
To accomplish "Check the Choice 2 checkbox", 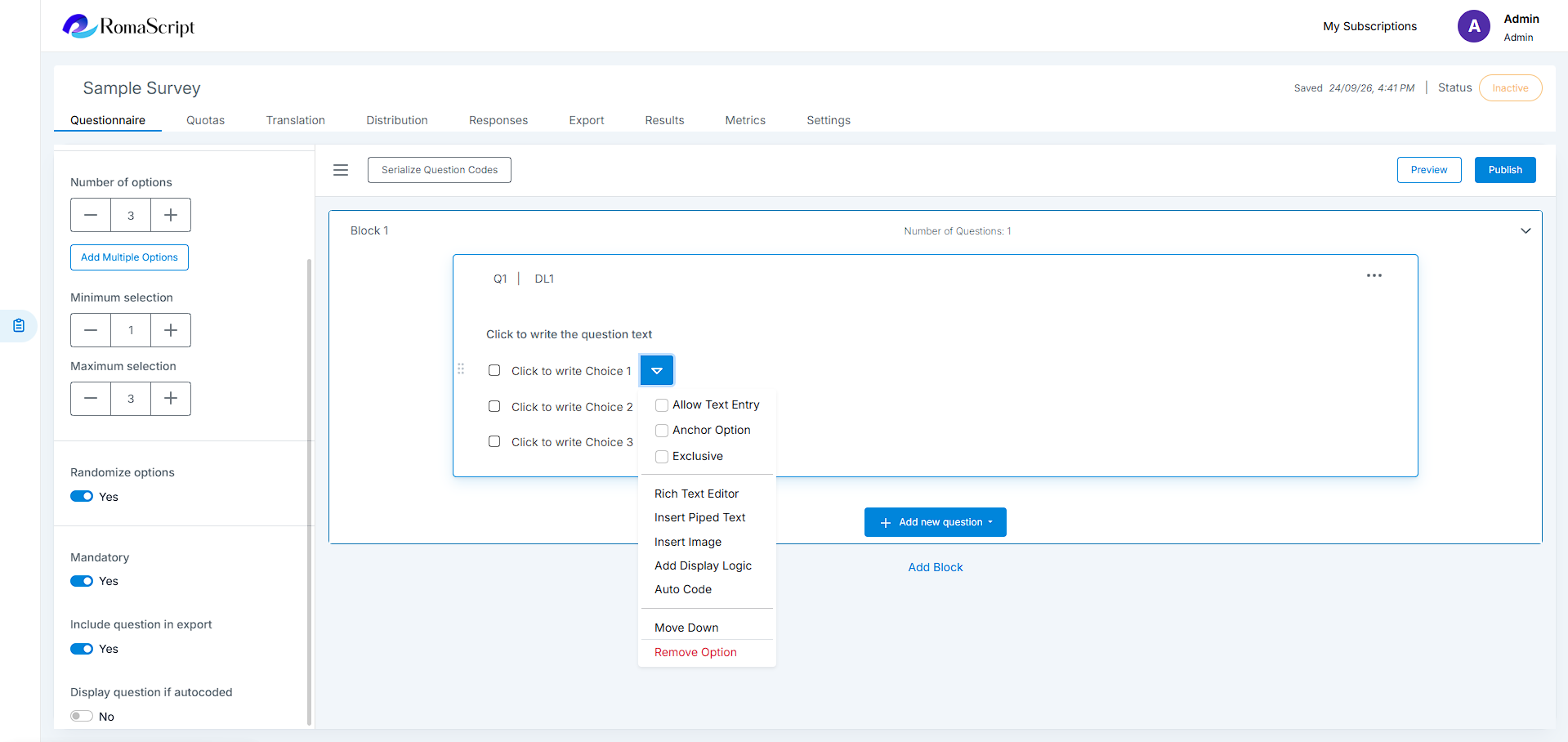I will point(494,406).
